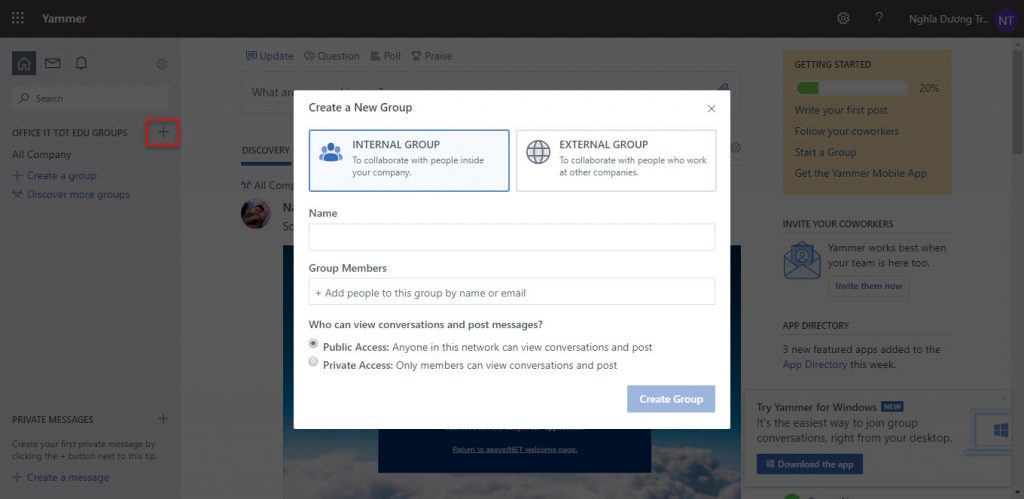Click the feed options gear icon
Image resolution: width=1024 pixels, height=499 pixels.
point(736,148)
